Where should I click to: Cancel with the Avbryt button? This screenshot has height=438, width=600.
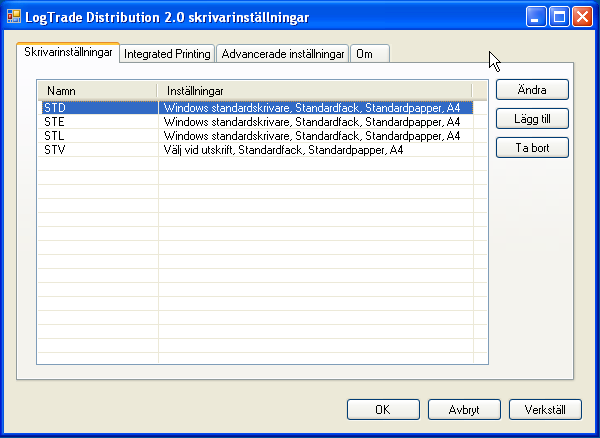click(x=464, y=409)
